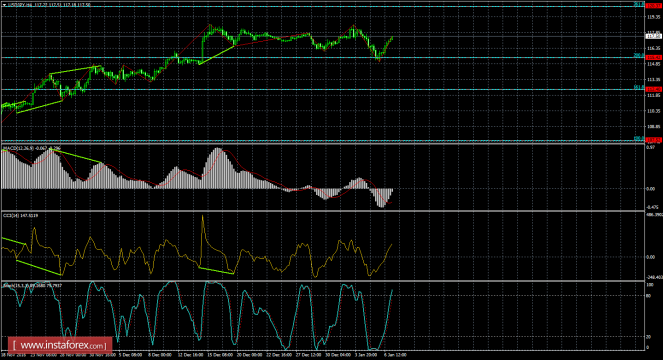Click the 115.35 price scale label
This screenshot has width=663, height=360.
point(654,17)
